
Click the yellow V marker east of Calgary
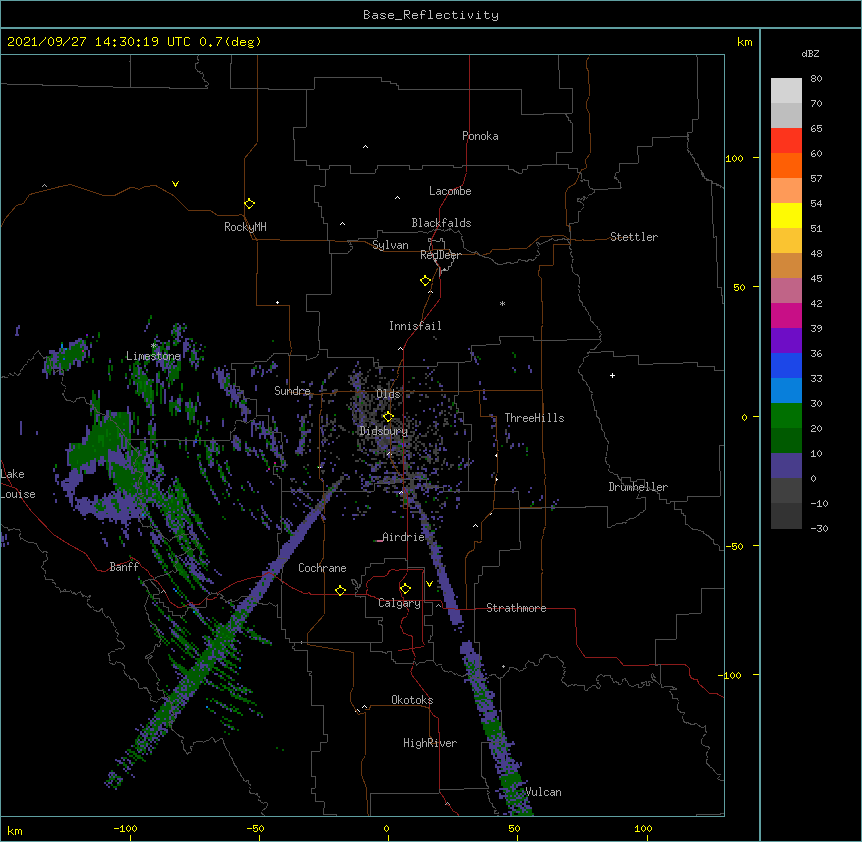[429, 584]
